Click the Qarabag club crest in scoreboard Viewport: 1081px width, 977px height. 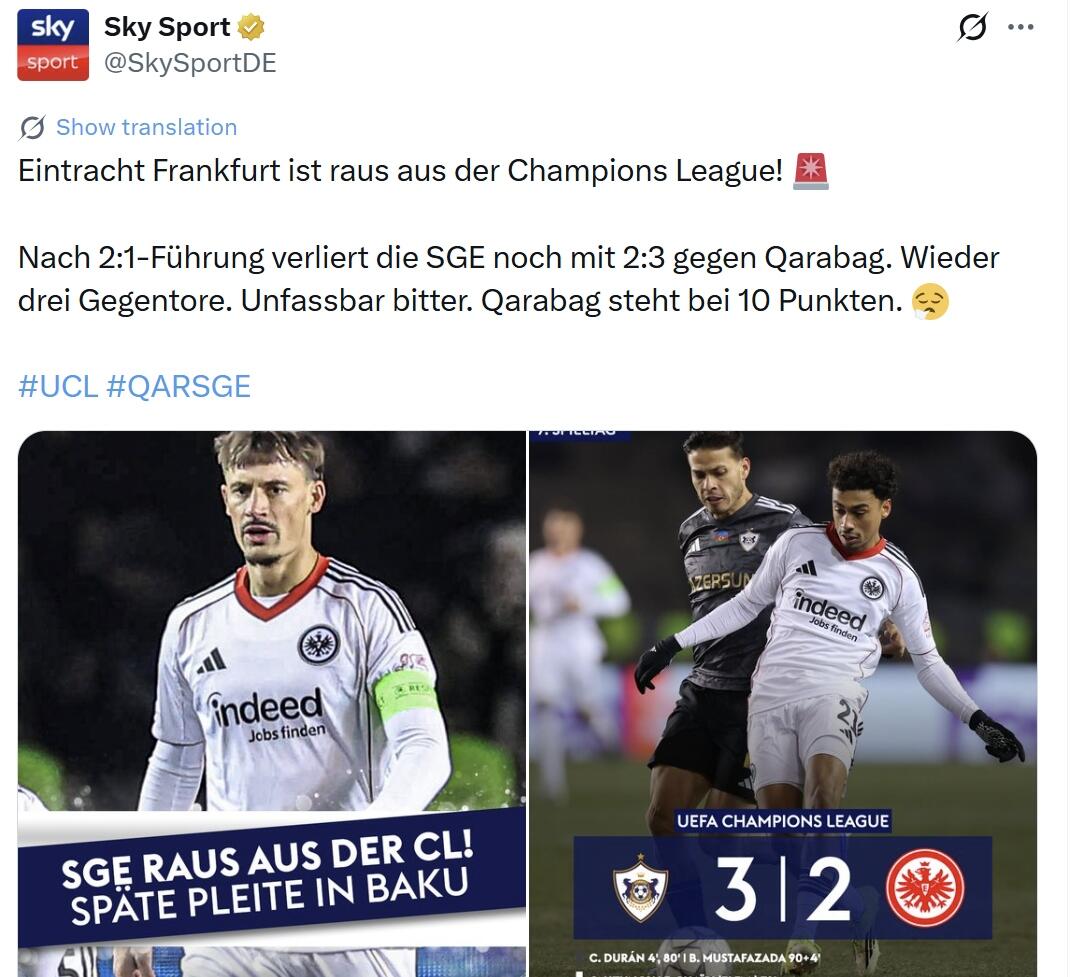[640, 888]
